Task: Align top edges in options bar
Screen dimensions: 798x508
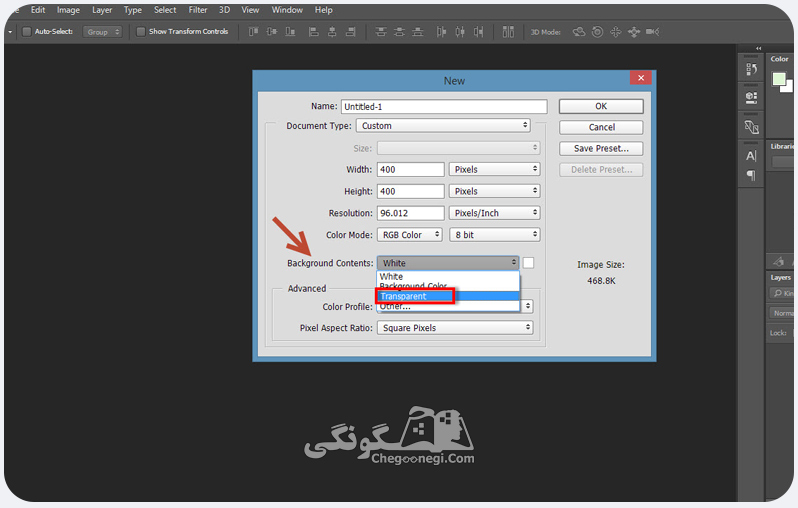Action: point(253,32)
